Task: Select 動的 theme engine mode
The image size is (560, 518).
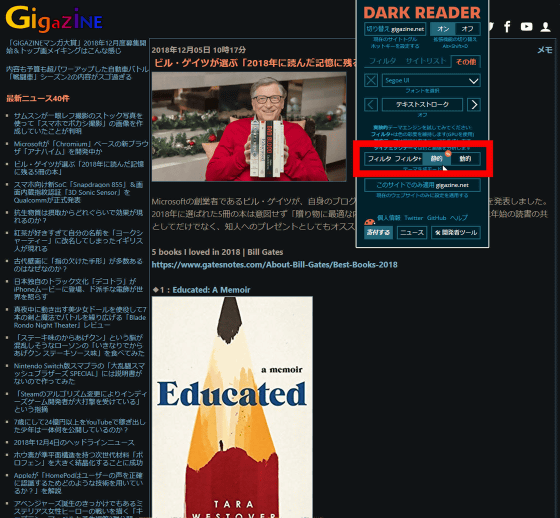Action: point(465,159)
